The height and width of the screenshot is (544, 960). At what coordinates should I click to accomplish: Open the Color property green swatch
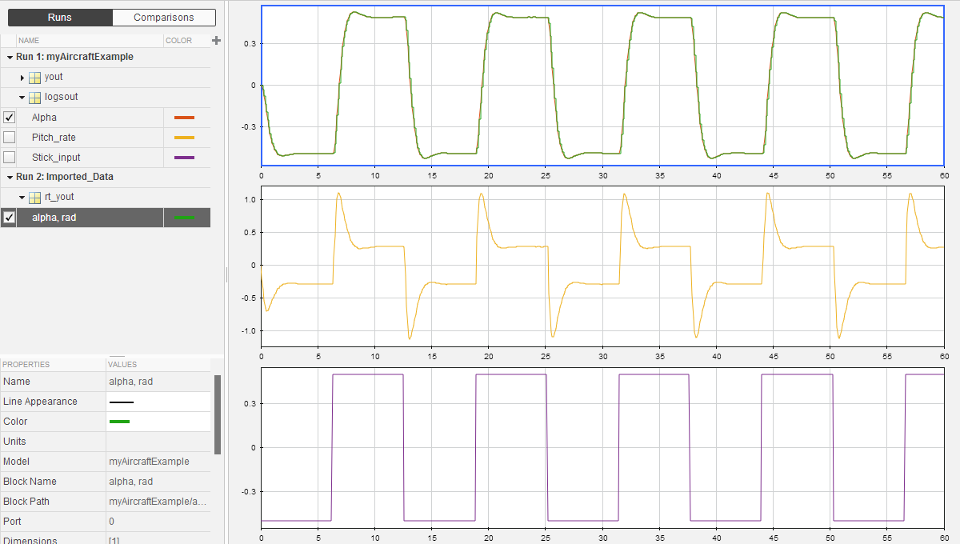(x=120, y=422)
